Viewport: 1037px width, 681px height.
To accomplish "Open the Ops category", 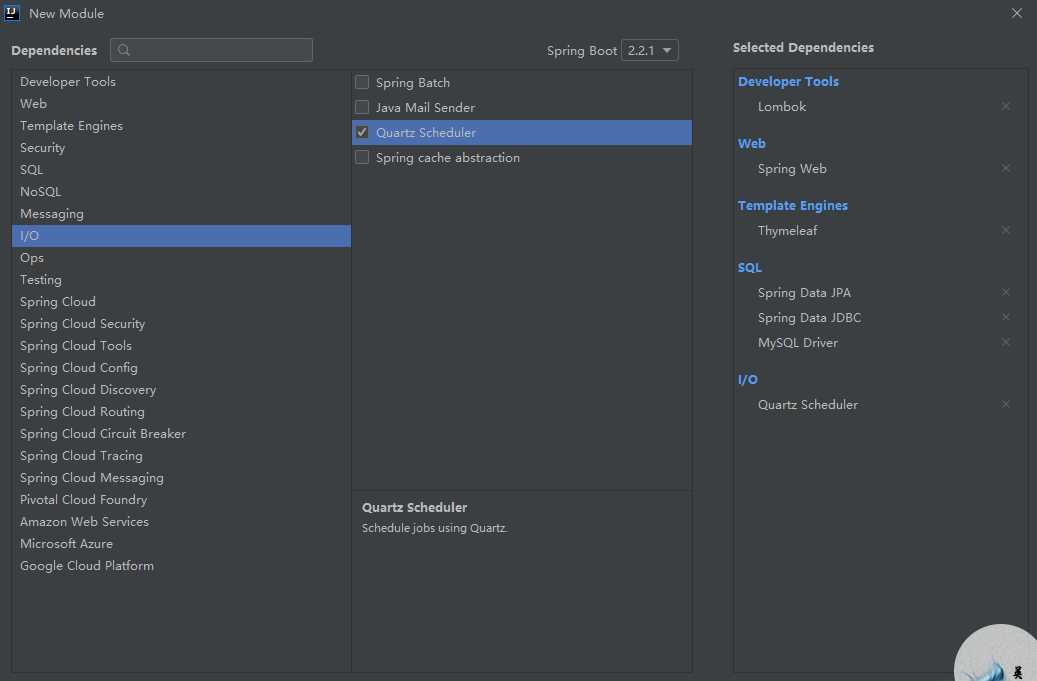I will pos(181,258).
